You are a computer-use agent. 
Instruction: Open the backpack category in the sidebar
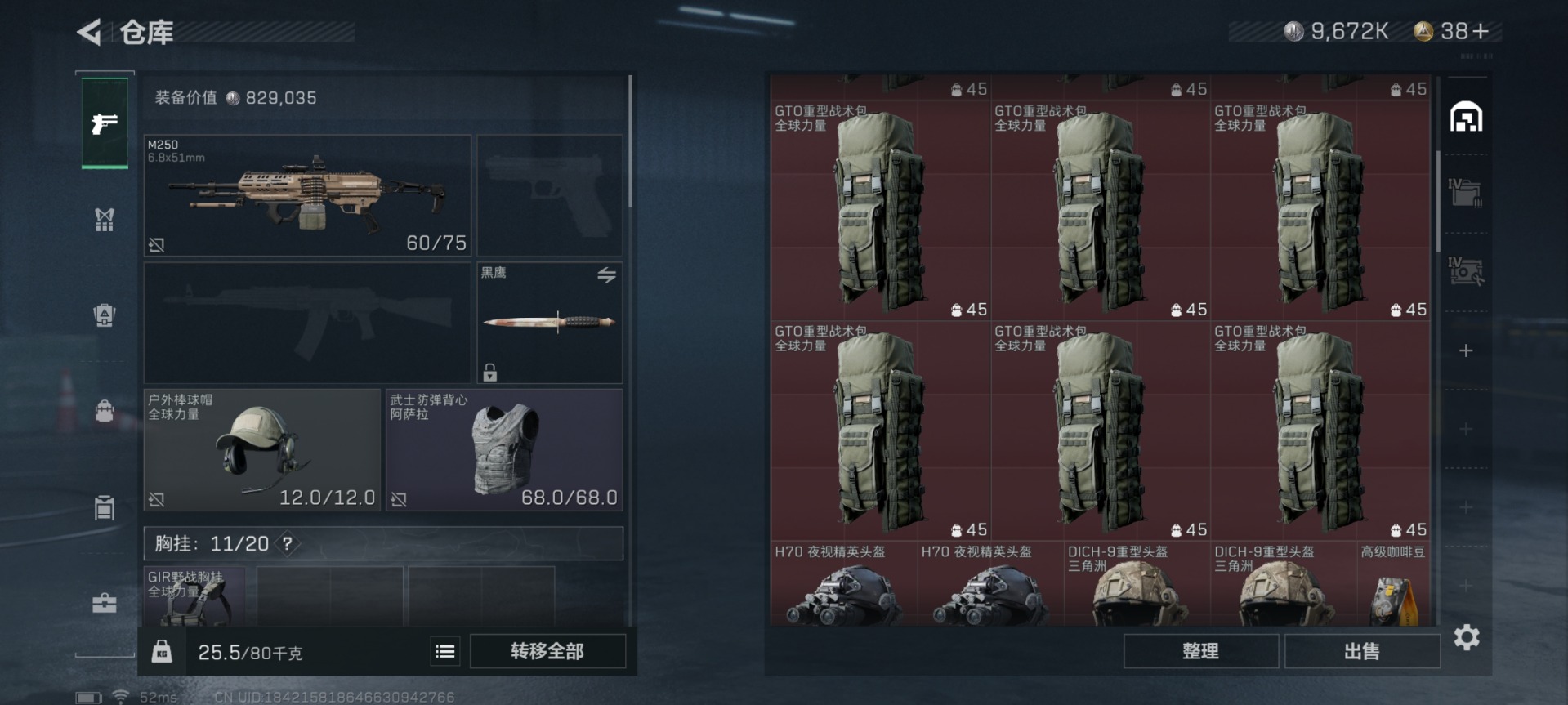[x=104, y=410]
